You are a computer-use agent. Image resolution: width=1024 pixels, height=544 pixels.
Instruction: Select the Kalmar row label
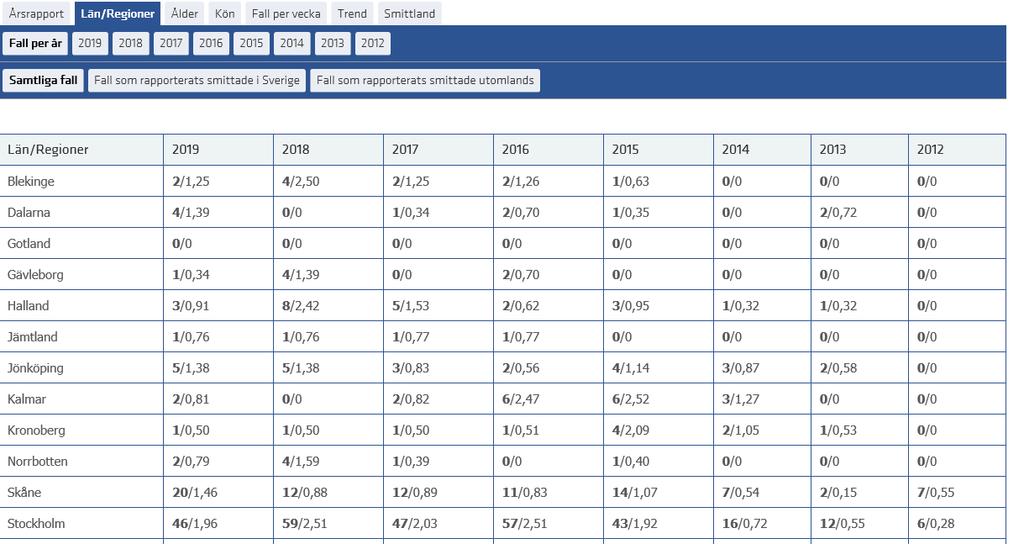click(27, 399)
